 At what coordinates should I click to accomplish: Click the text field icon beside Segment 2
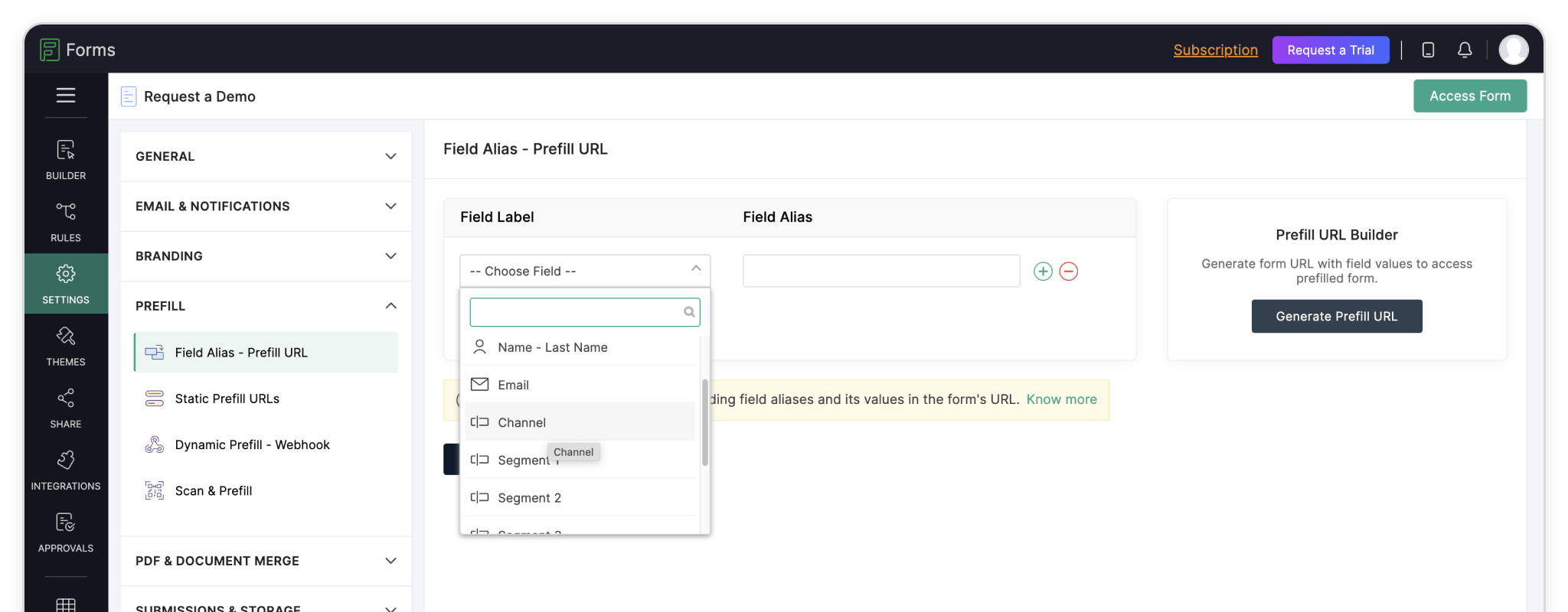click(x=480, y=497)
